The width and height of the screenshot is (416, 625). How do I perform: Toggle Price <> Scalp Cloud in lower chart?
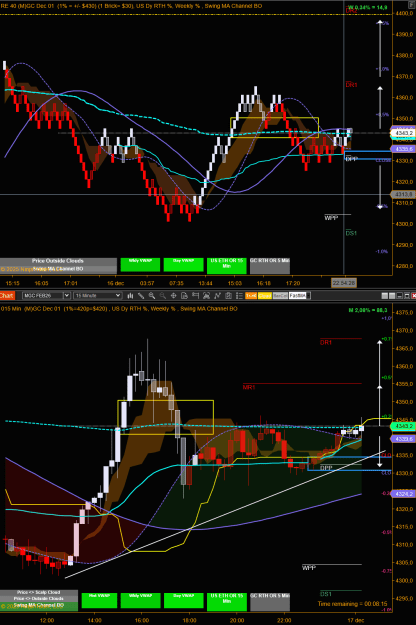[39, 592]
